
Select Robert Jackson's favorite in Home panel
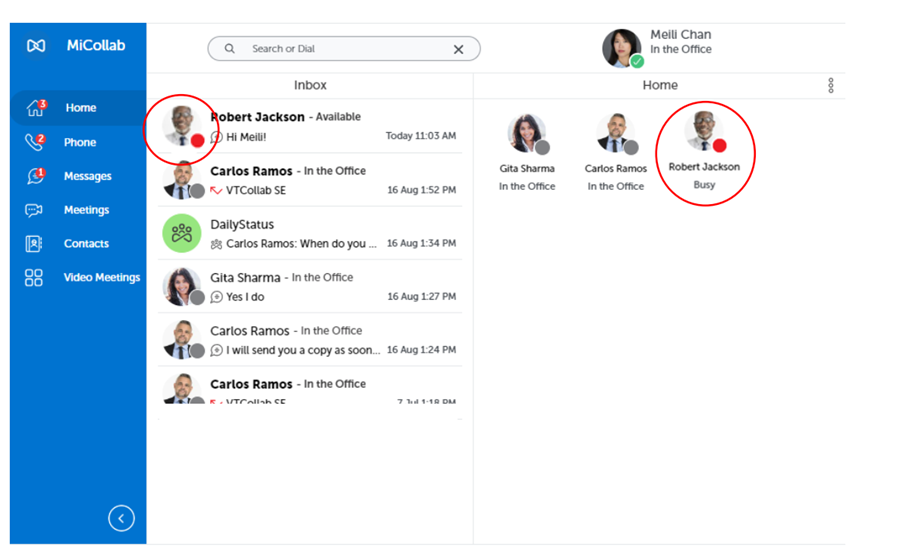tap(704, 151)
